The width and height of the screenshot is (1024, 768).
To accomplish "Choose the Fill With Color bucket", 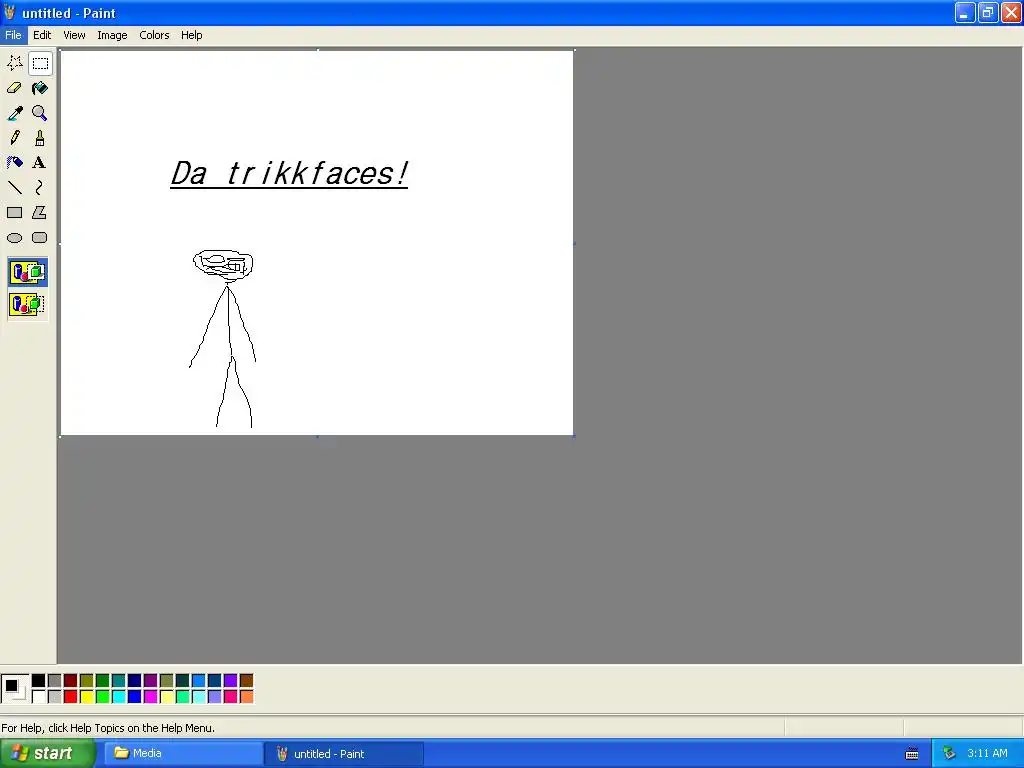I will (x=40, y=88).
